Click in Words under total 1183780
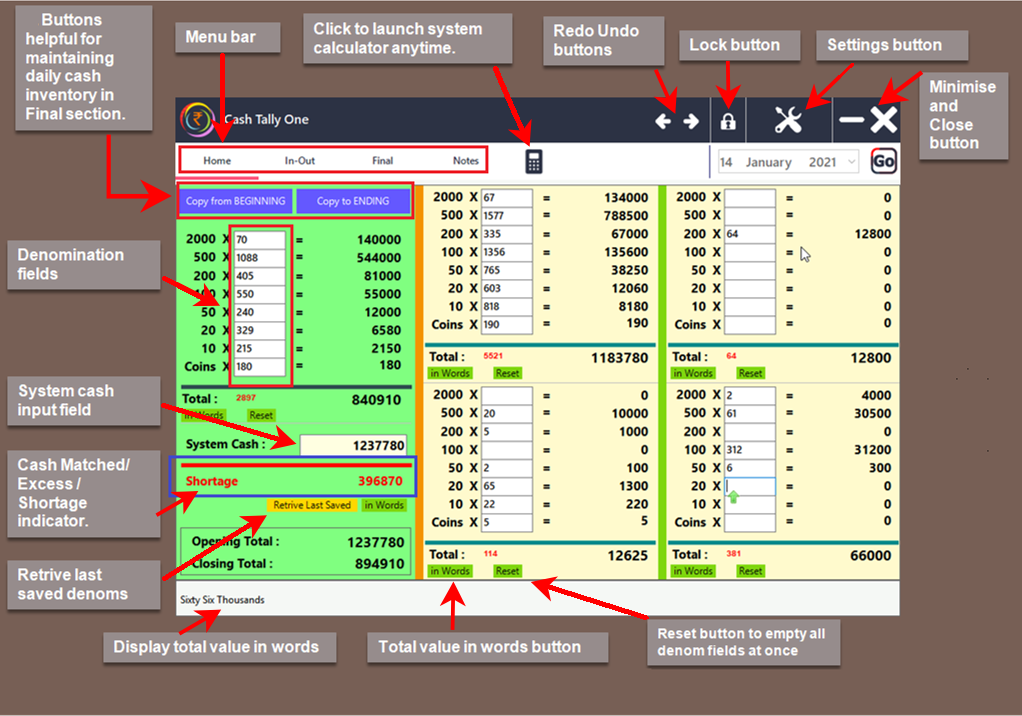This screenshot has width=1022, height=716. tap(450, 373)
